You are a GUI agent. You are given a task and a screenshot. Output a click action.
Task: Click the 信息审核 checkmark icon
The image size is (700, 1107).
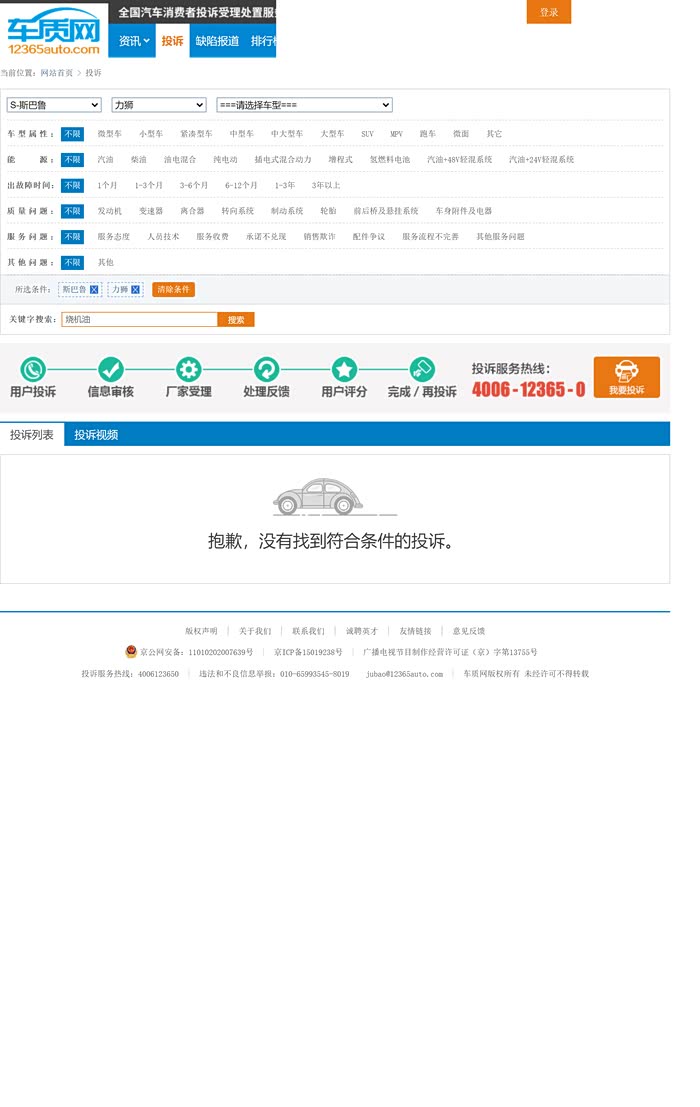pyautogui.click(x=111, y=369)
